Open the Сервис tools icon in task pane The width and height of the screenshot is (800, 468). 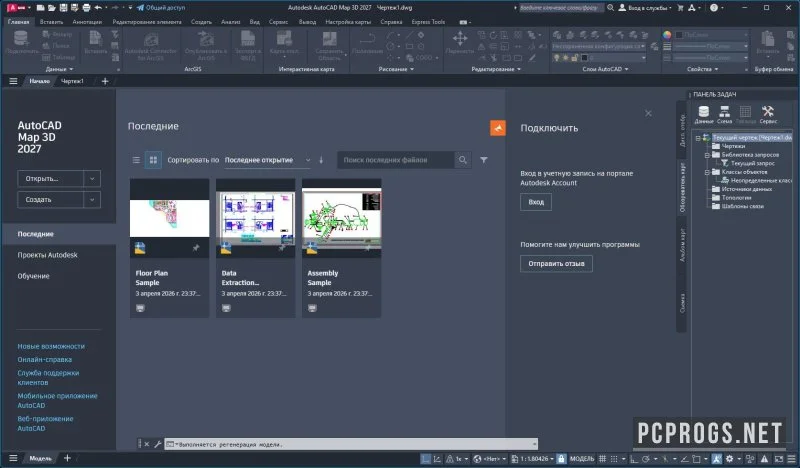point(768,114)
